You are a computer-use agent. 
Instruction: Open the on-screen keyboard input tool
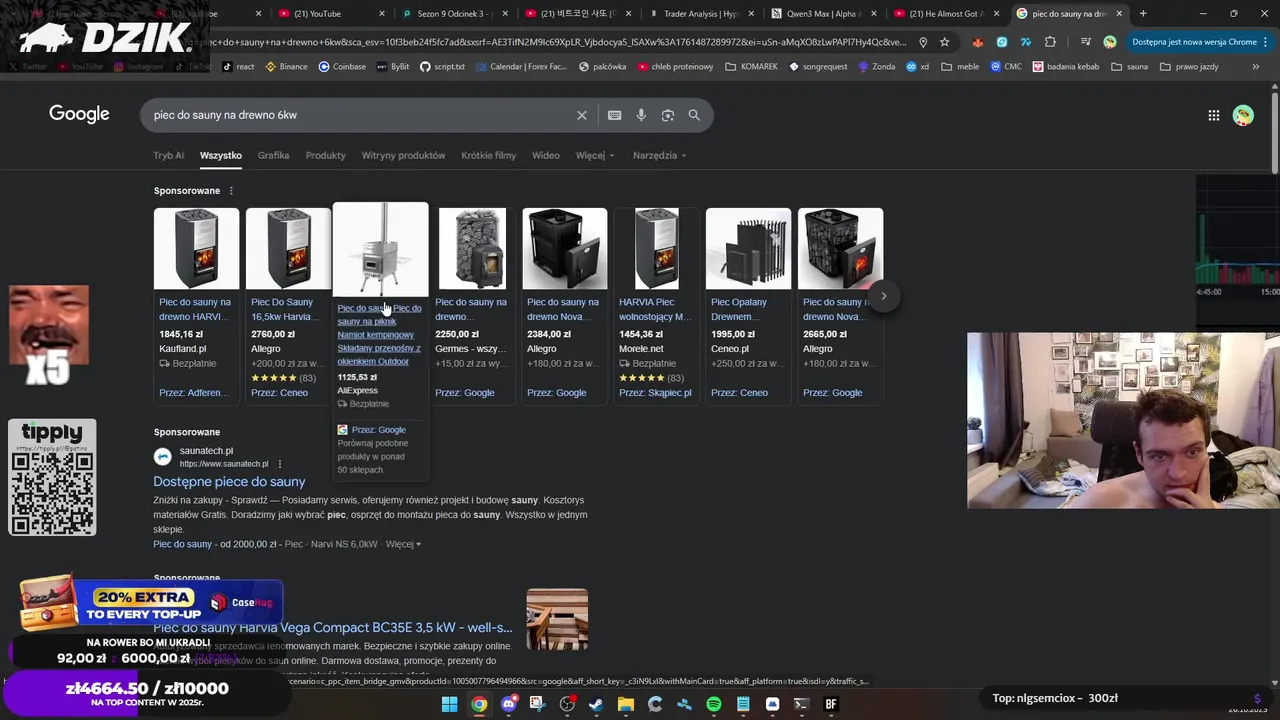(614, 115)
